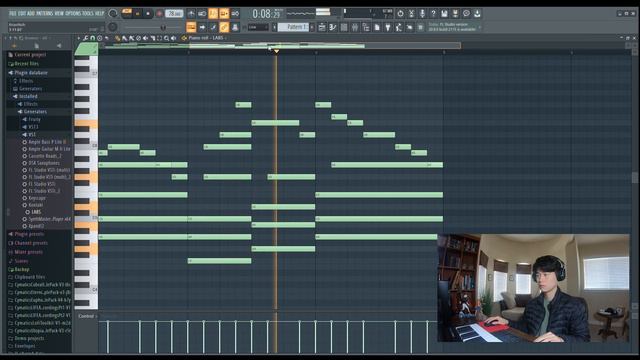Open the EDIT menu
Image resolution: width=640 pixels, height=360 pixels.
[22, 13]
